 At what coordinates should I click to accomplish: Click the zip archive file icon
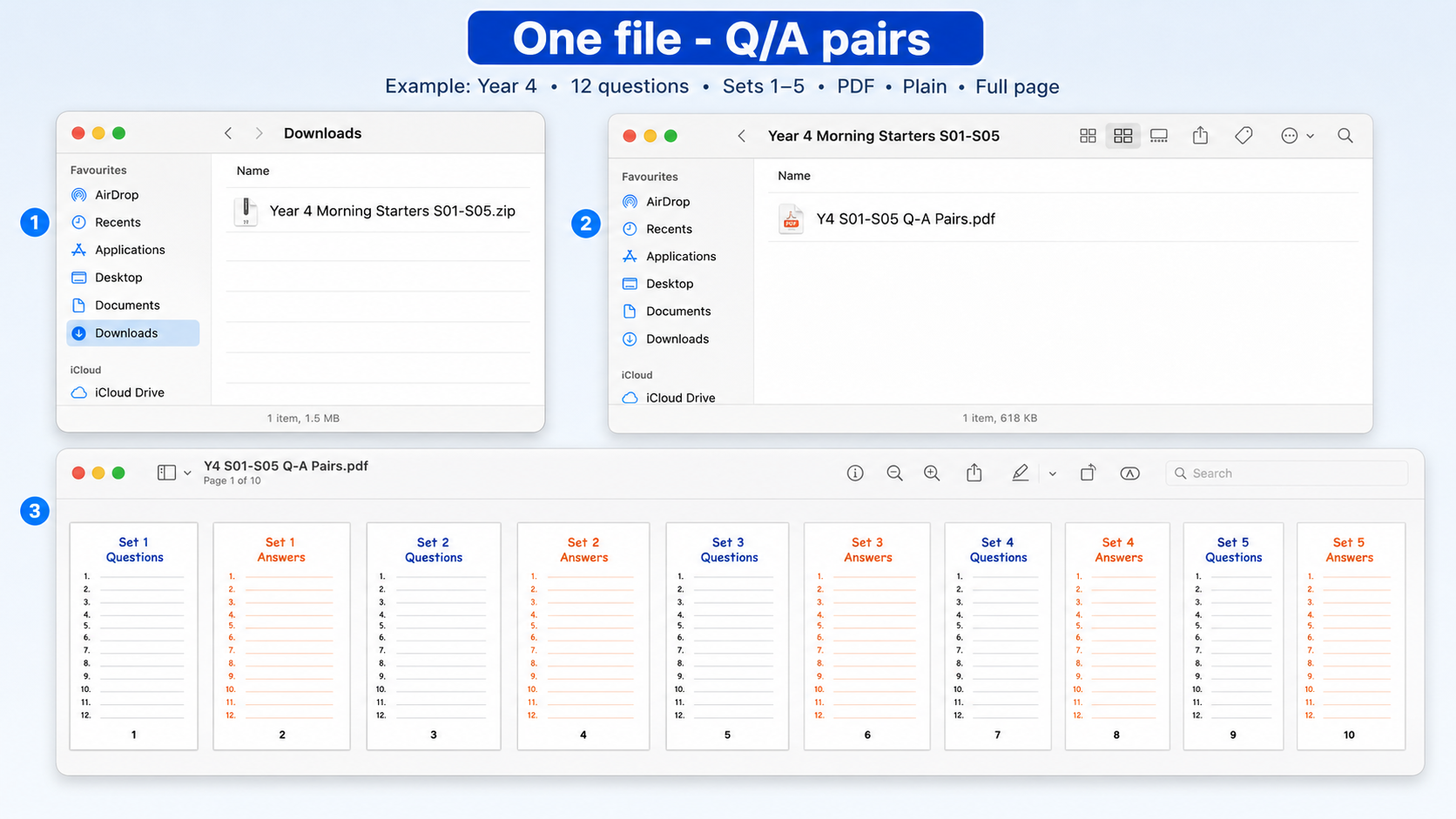point(246,211)
